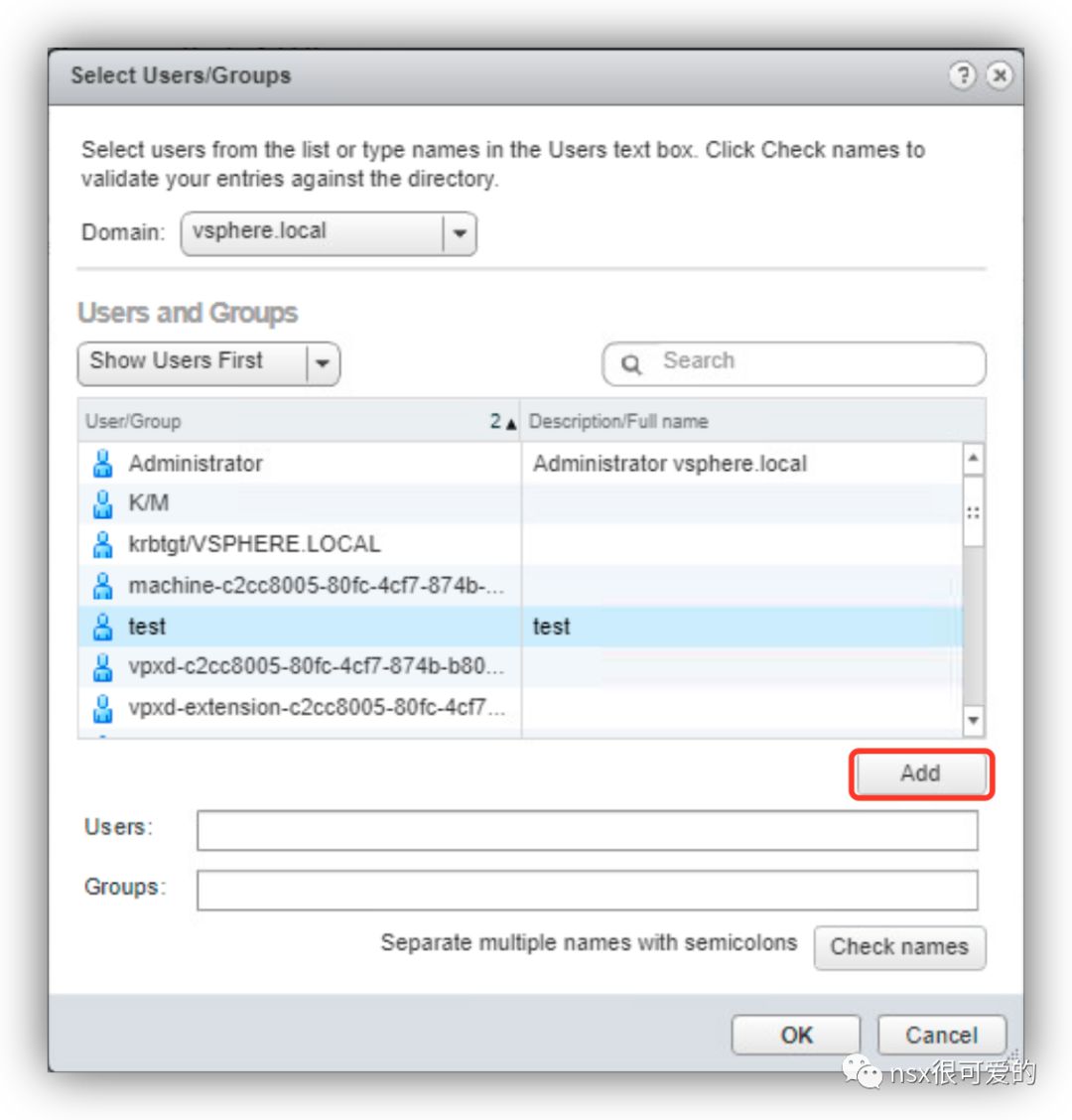Image resolution: width=1072 pixels, height=1120 pixels.
Task: Expand the Show Users First dropdown
Action: [208, 363]
